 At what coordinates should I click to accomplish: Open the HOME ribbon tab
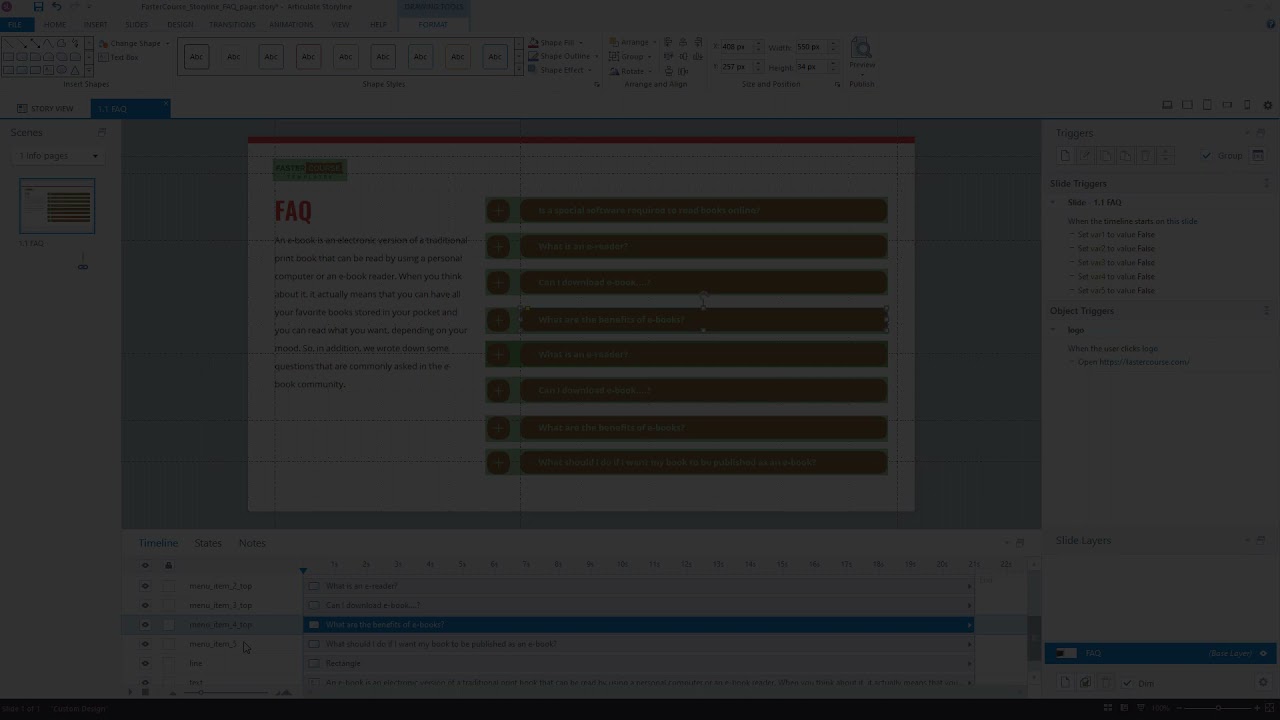coord(55,24)
